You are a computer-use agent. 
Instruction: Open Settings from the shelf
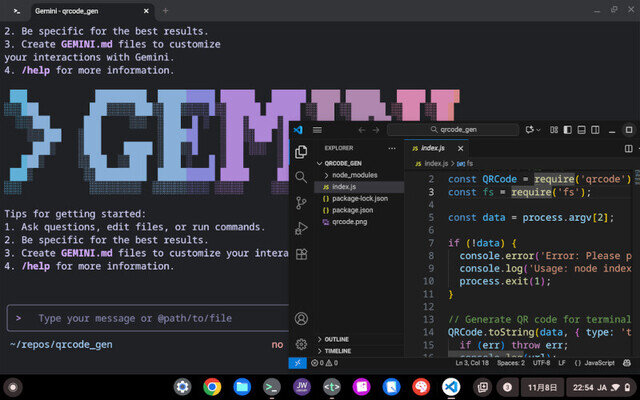click(182, 387)
